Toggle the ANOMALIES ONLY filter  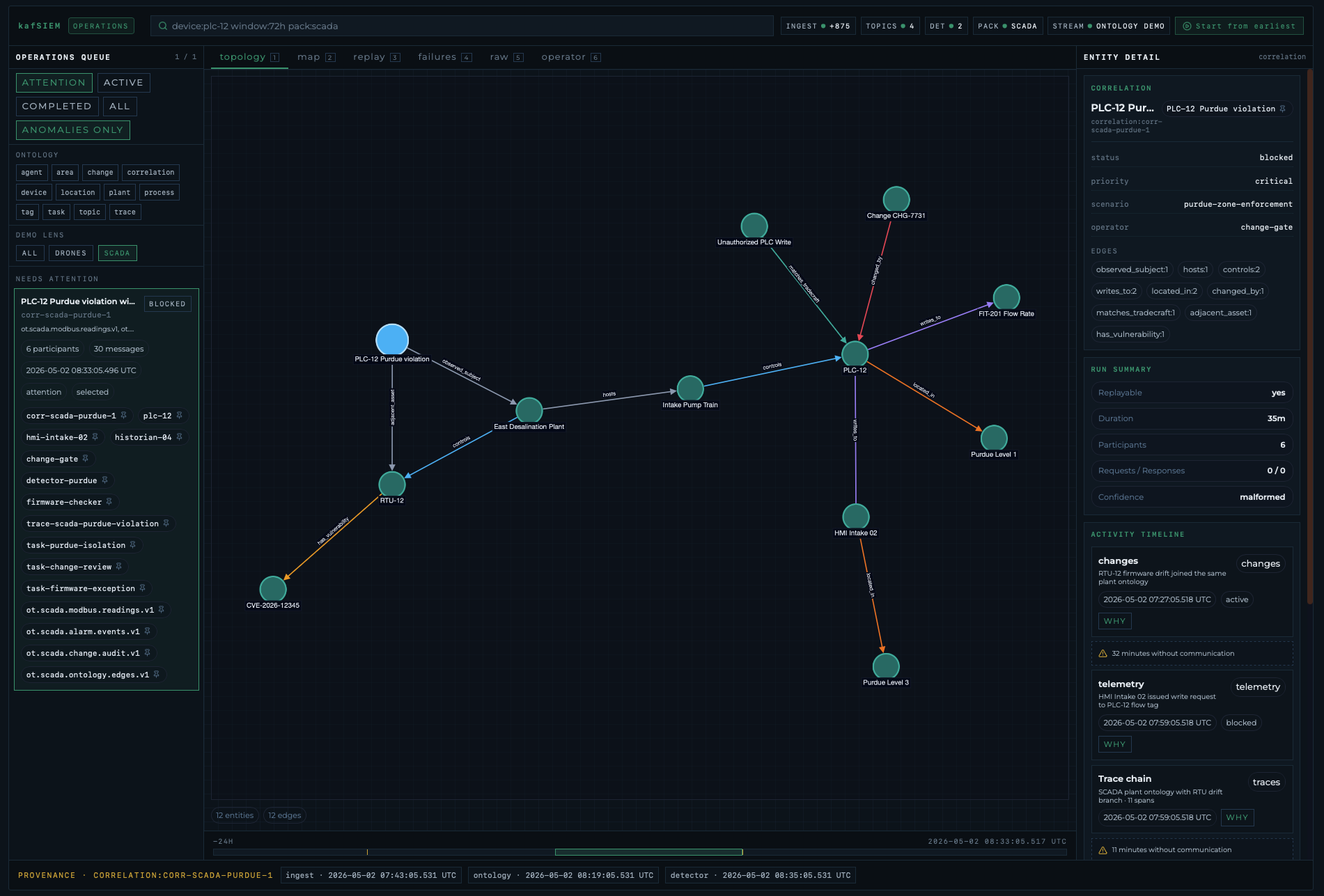pyautogui.click(x=72, y=130)
